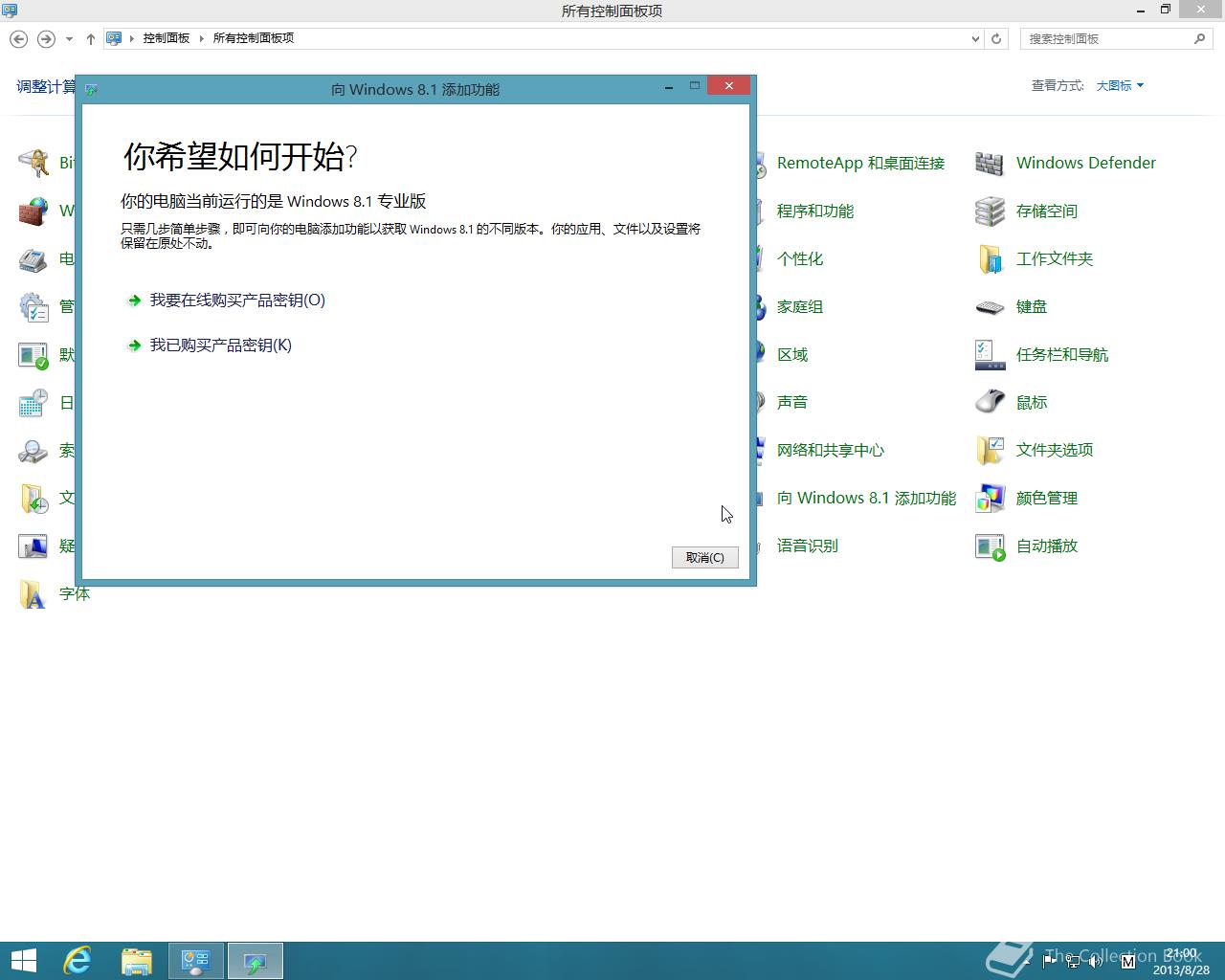Launch Internet Explorer from taskbar
This screenshot has height=980, width=1225.
[78, 961]
